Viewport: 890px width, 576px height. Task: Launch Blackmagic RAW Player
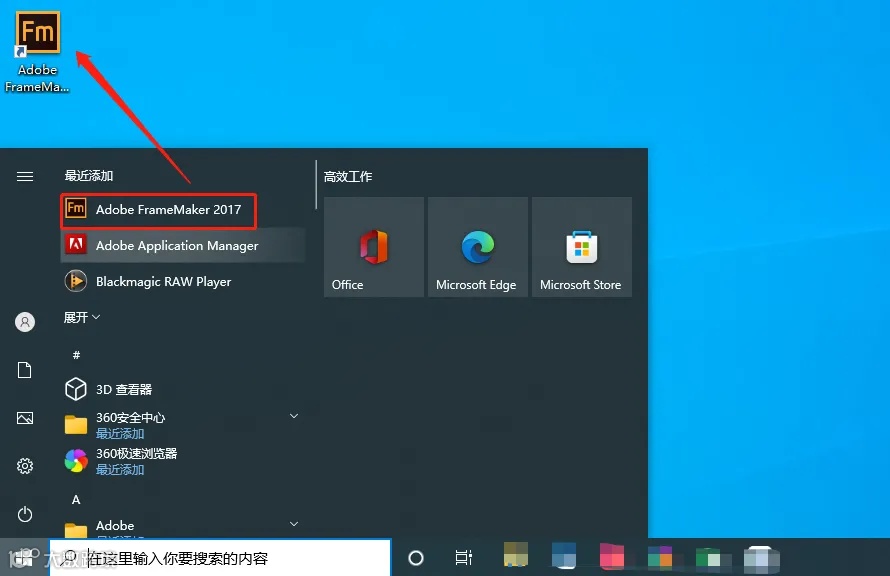coord(183,281)
